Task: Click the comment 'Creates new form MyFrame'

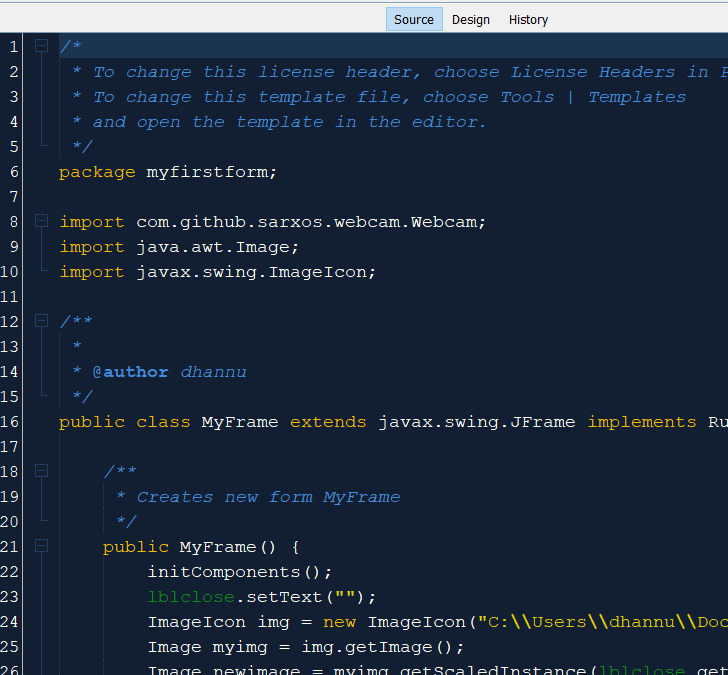Action: tap(268, 497)
